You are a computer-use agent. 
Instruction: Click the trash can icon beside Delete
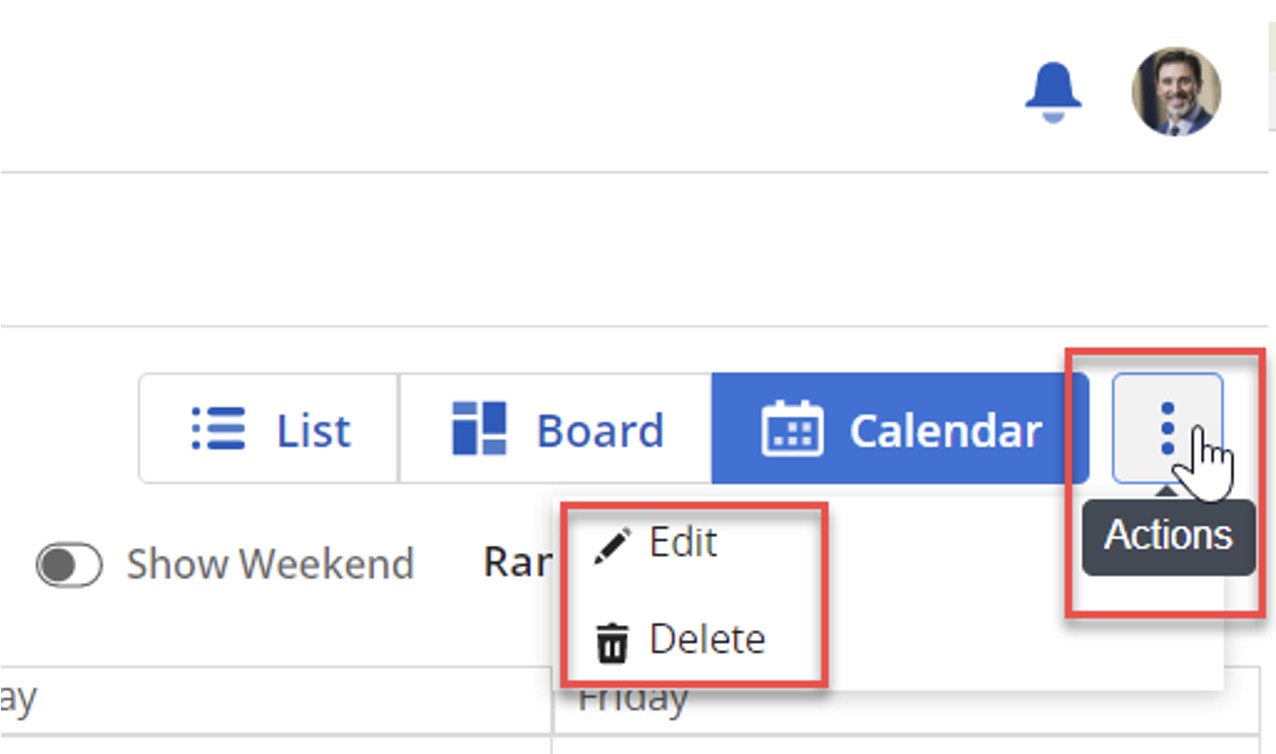(612, 642)
